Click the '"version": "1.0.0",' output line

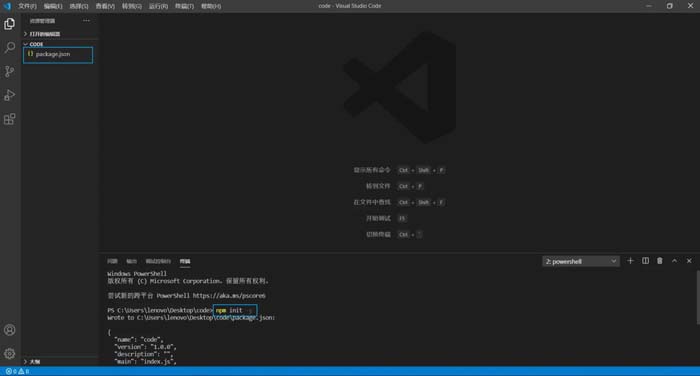click(146, 347)
